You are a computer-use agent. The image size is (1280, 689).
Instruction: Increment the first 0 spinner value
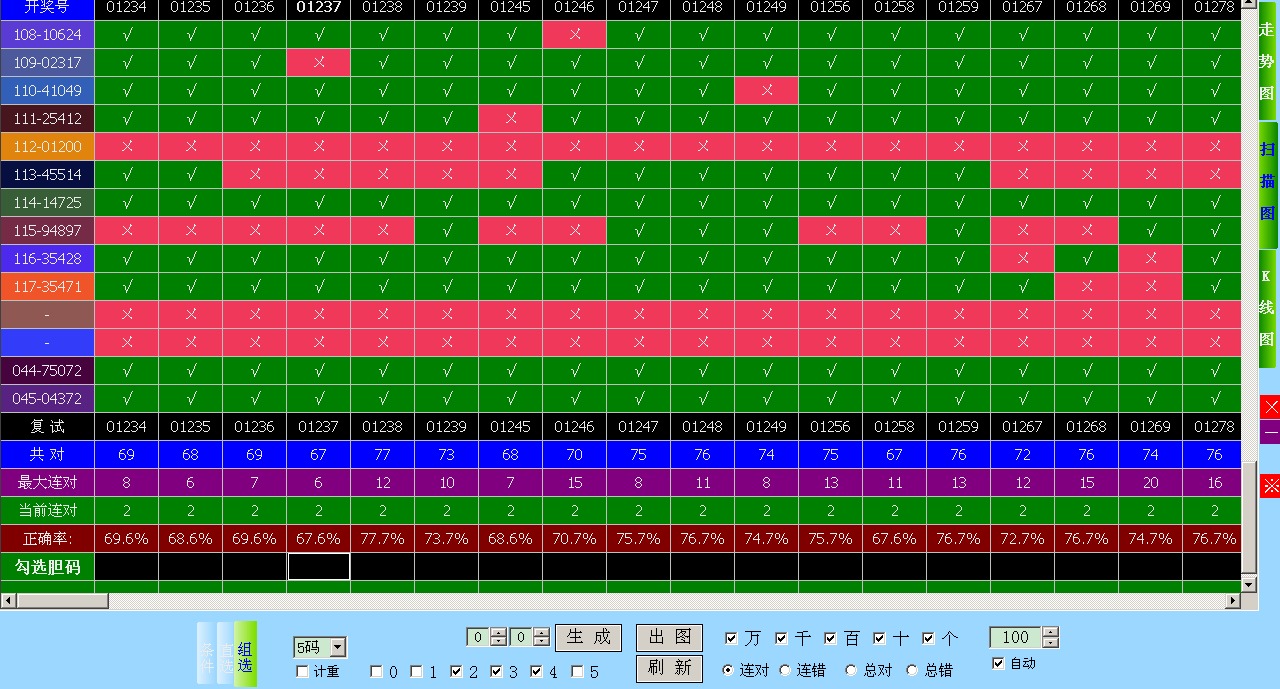(x=499, y=632)
